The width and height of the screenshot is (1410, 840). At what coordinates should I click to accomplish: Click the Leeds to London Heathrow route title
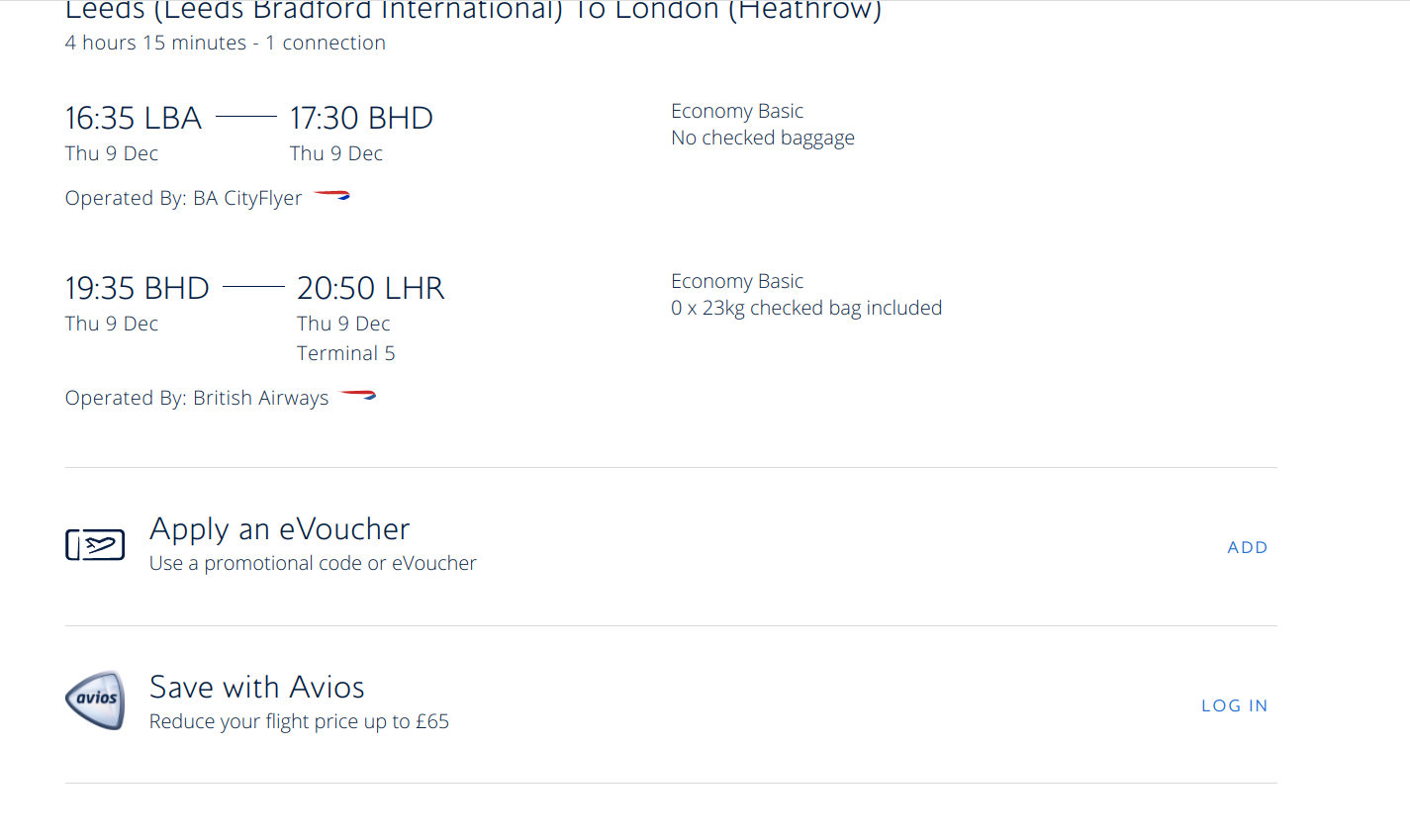473,12
